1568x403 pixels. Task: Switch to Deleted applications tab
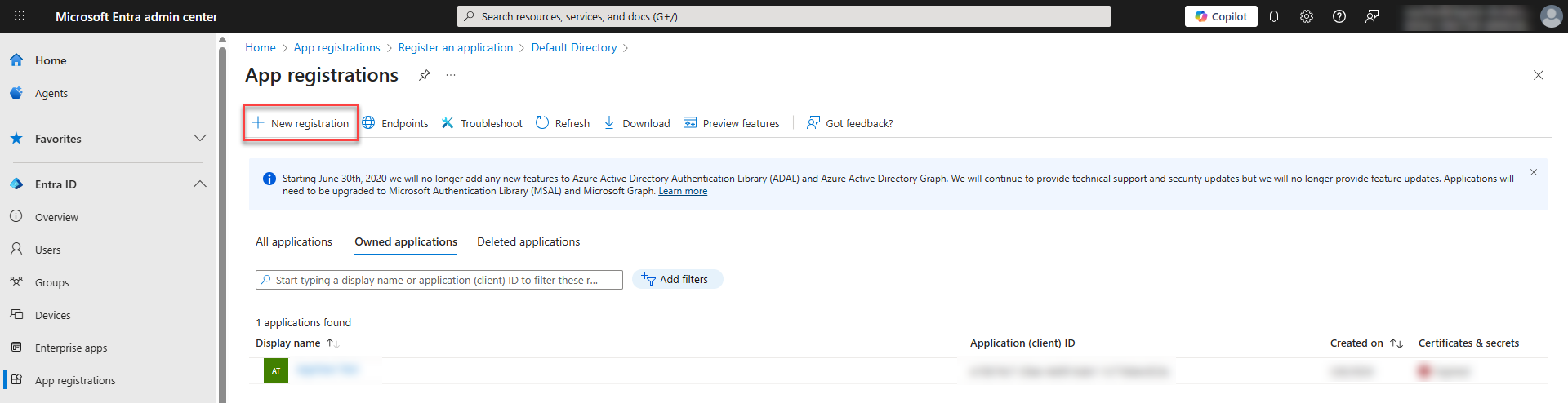(528, 241)
